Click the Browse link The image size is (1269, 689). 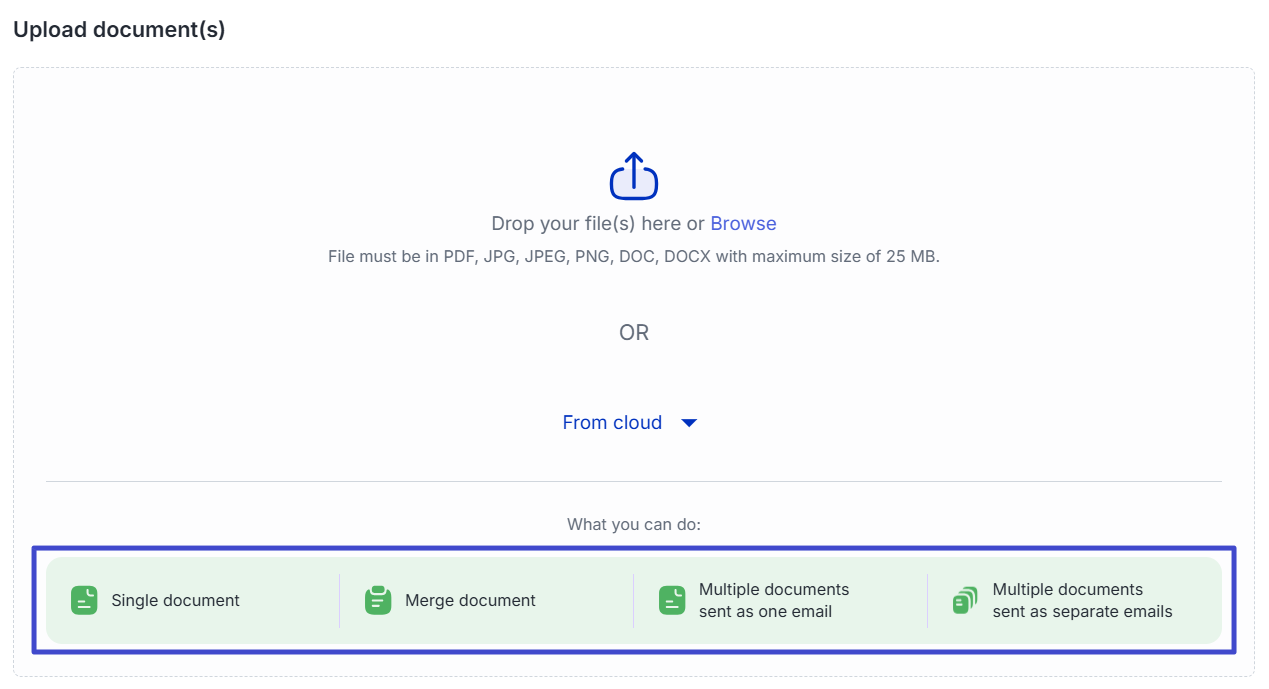[743, 223]
